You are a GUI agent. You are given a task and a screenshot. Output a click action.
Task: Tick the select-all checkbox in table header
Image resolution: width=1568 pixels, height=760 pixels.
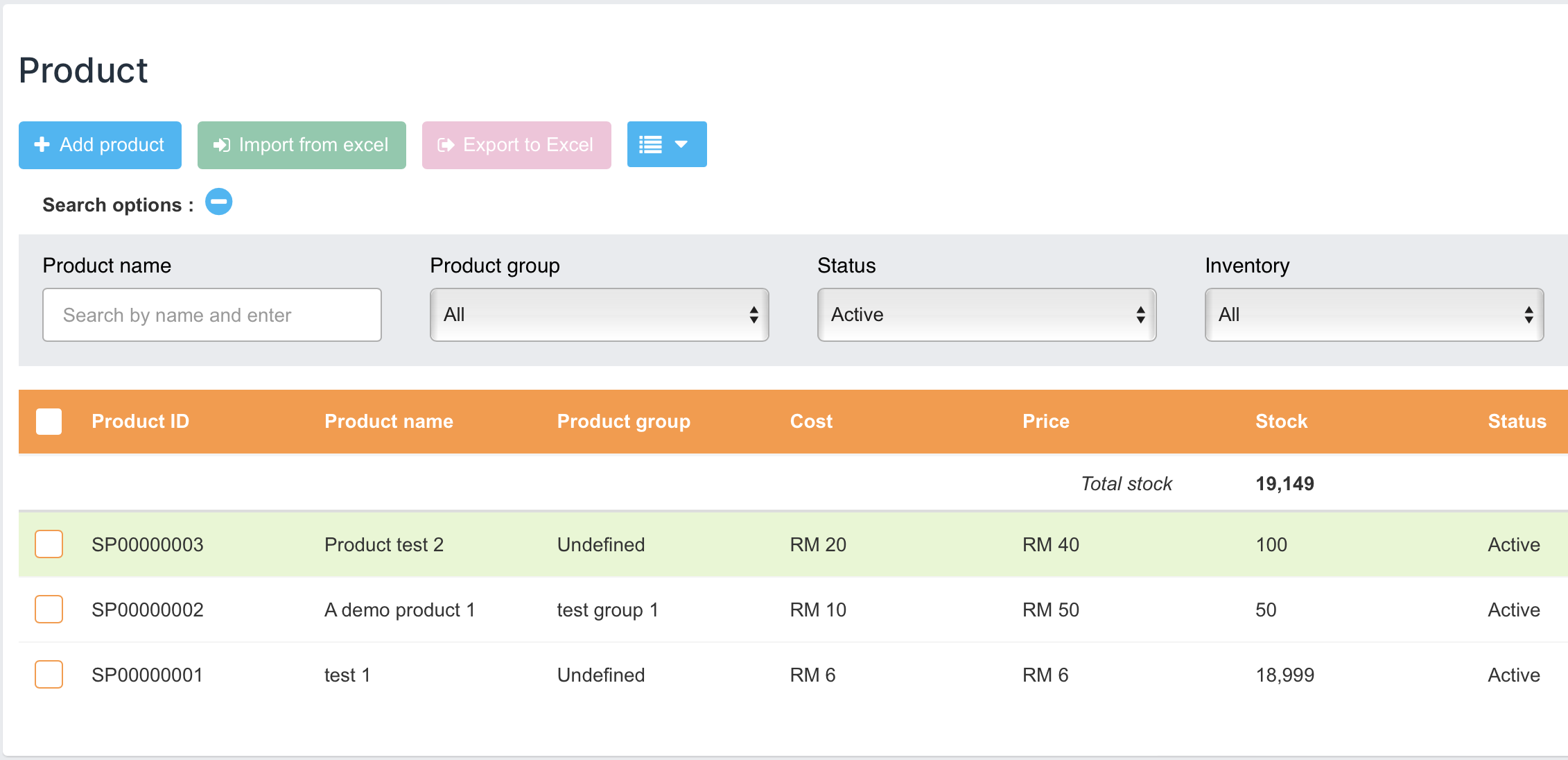coord(49,421)
